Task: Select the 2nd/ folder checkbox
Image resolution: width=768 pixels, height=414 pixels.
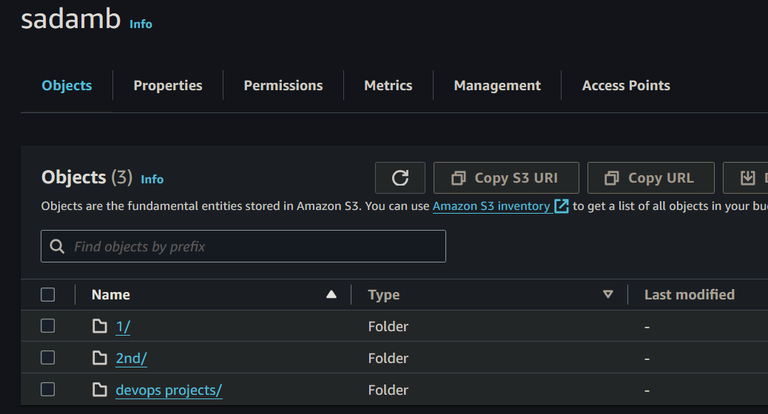Action: click(x=48, y=358)
